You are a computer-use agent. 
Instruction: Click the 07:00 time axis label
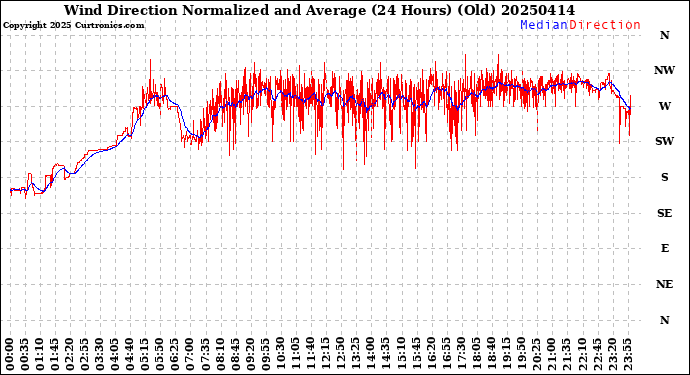(x=190, y=354)
